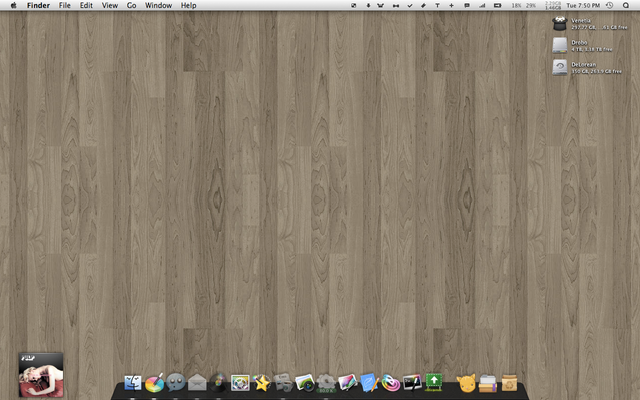Open the green upload arrow dock icon

tap(434, 382)
